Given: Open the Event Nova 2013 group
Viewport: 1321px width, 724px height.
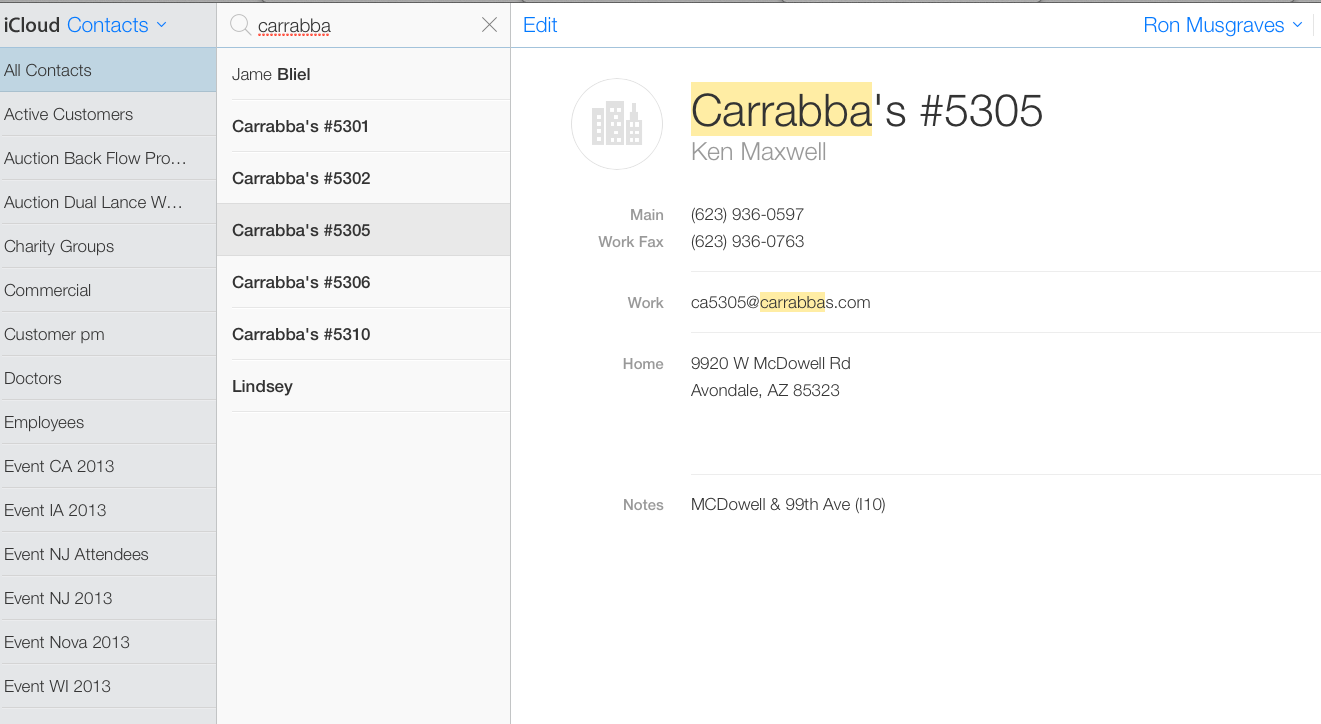Looking at the screenshot, I should [108, 642].
